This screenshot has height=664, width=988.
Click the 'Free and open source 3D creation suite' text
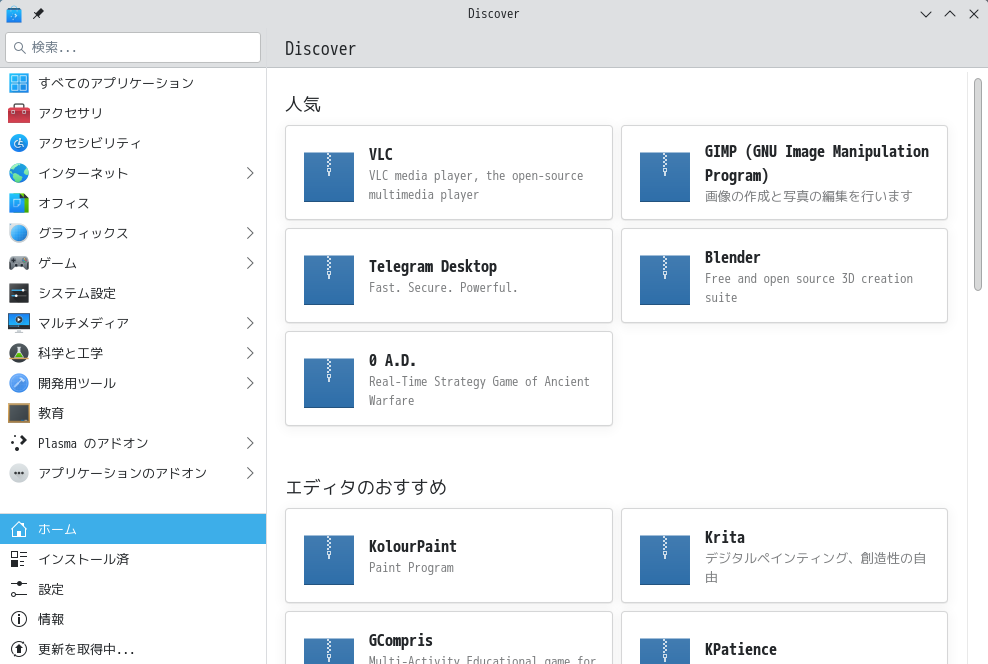[x=808, y=288]
